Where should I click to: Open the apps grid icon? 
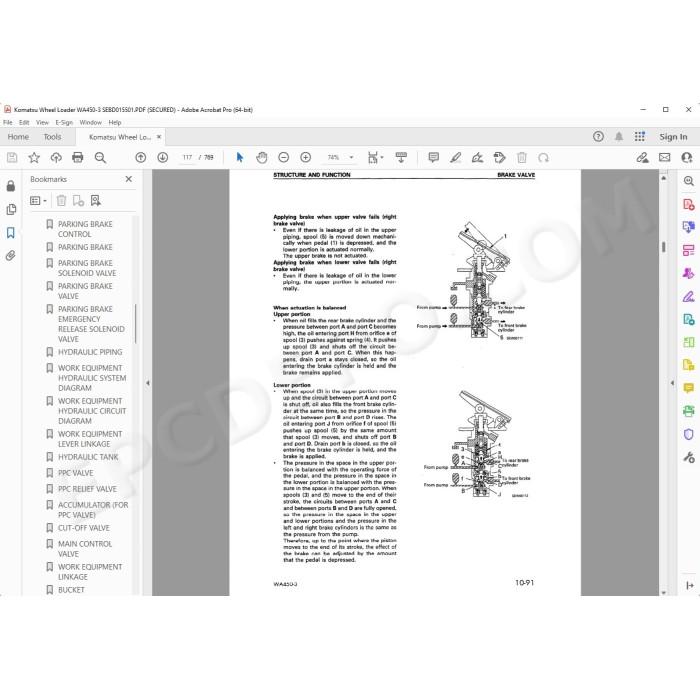click(x=640, y=137)
